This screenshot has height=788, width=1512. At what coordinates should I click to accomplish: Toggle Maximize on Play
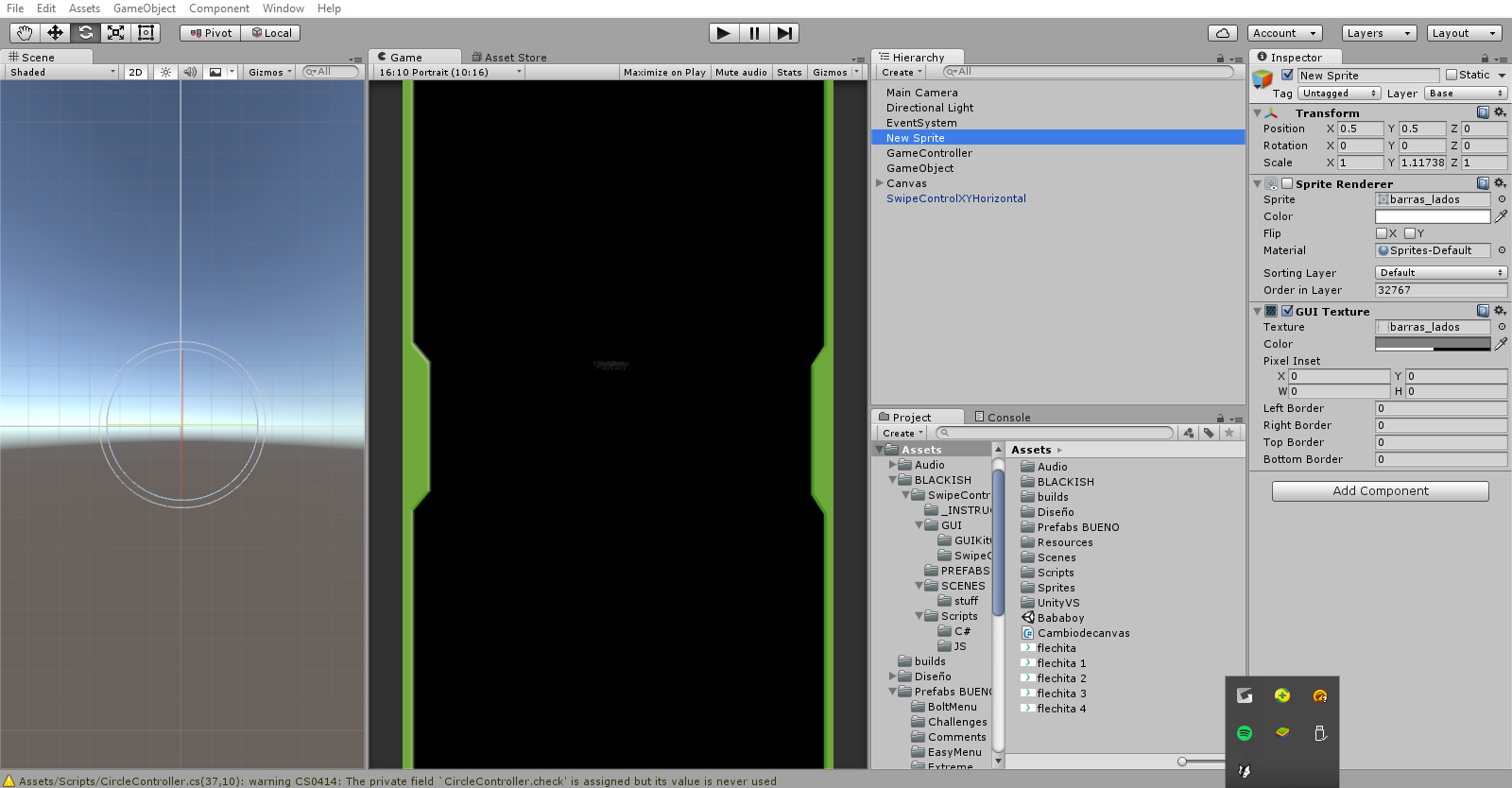[664, 72]
